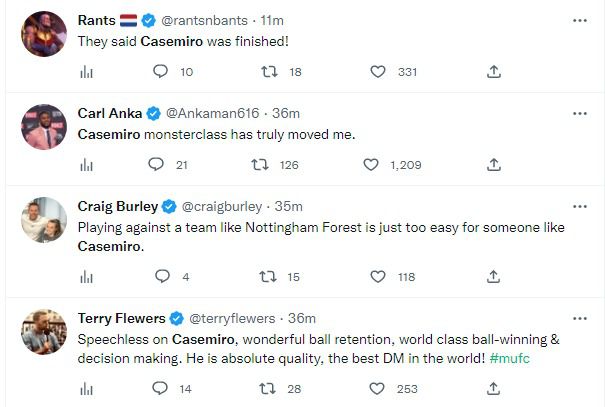
Task: Like Carl Anka's tweet with 1,209 likes
Action: pos(371,165)
